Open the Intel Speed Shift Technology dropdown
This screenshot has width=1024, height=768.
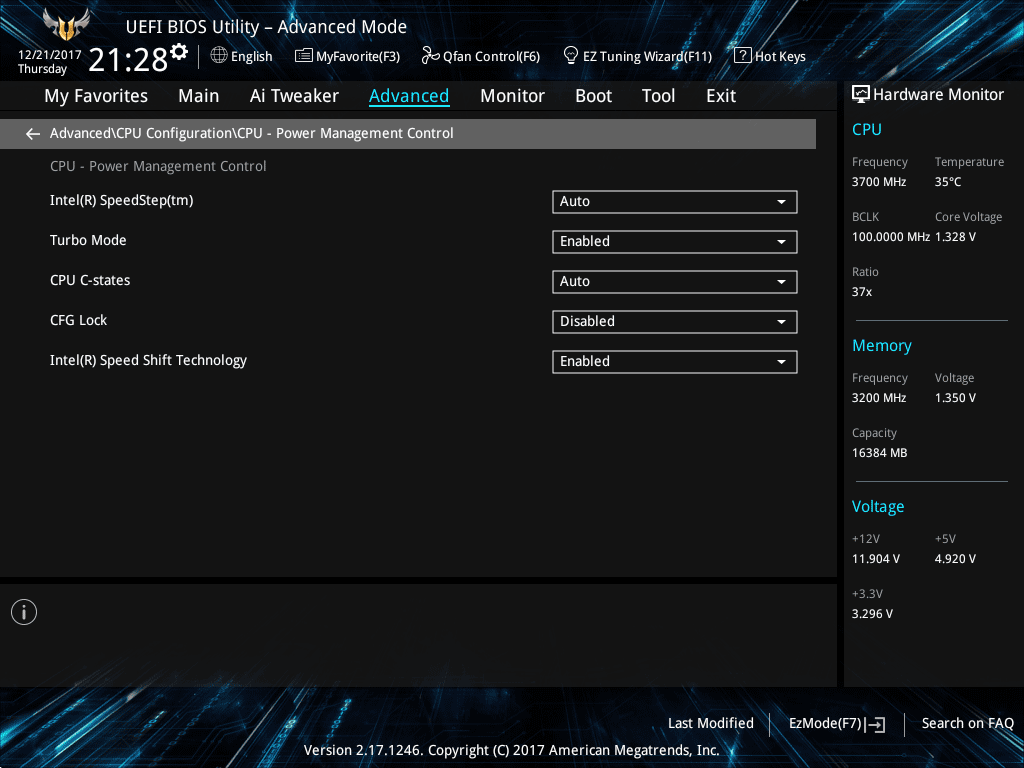click(675, 362)
